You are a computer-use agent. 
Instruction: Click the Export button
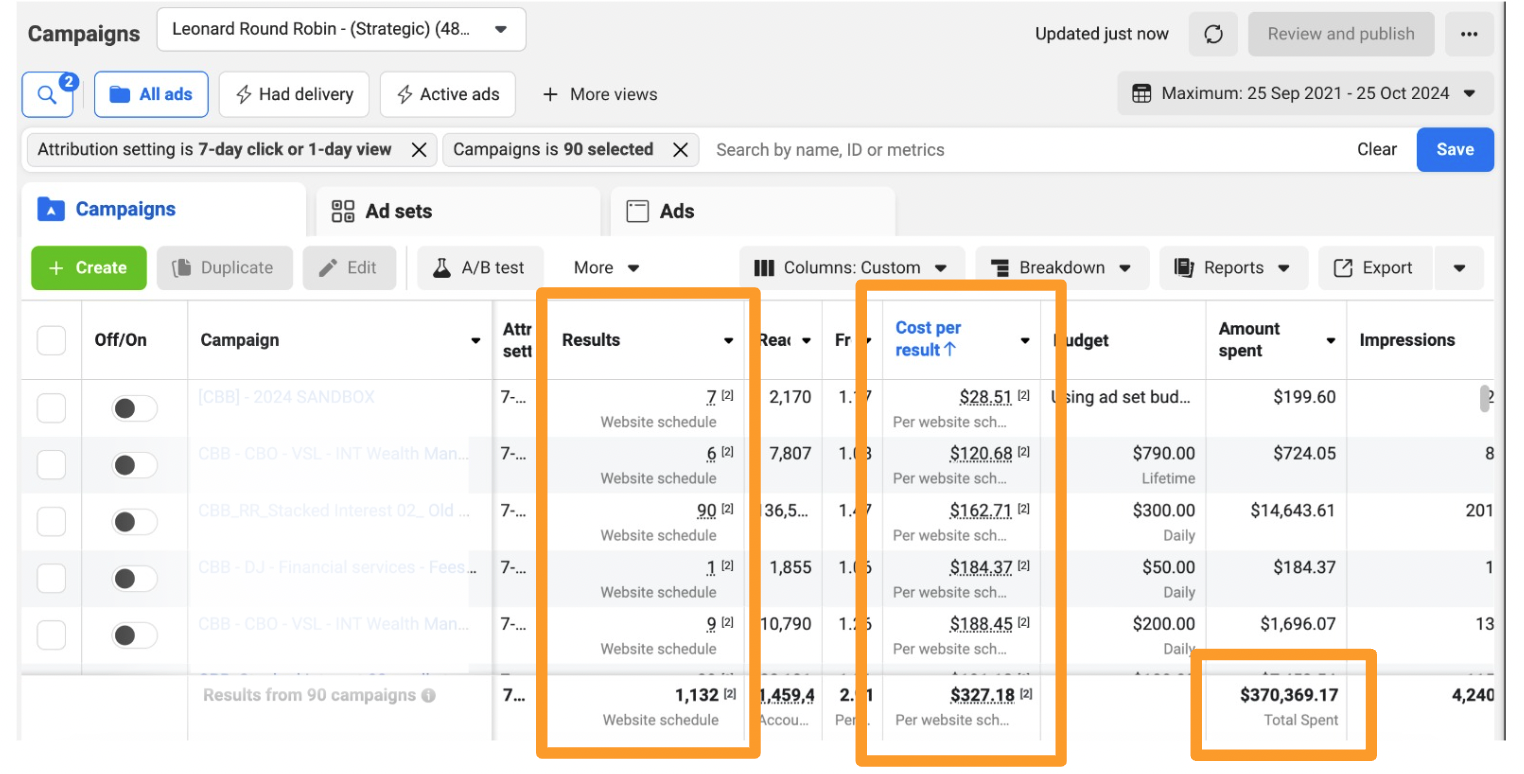point(1375,268)
